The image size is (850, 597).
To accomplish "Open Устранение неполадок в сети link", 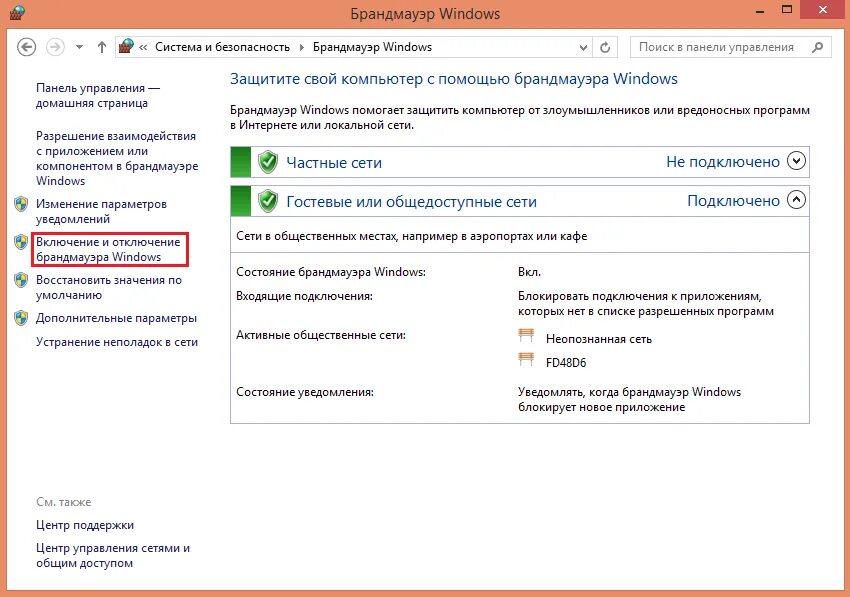I will [x=117, y=342].
